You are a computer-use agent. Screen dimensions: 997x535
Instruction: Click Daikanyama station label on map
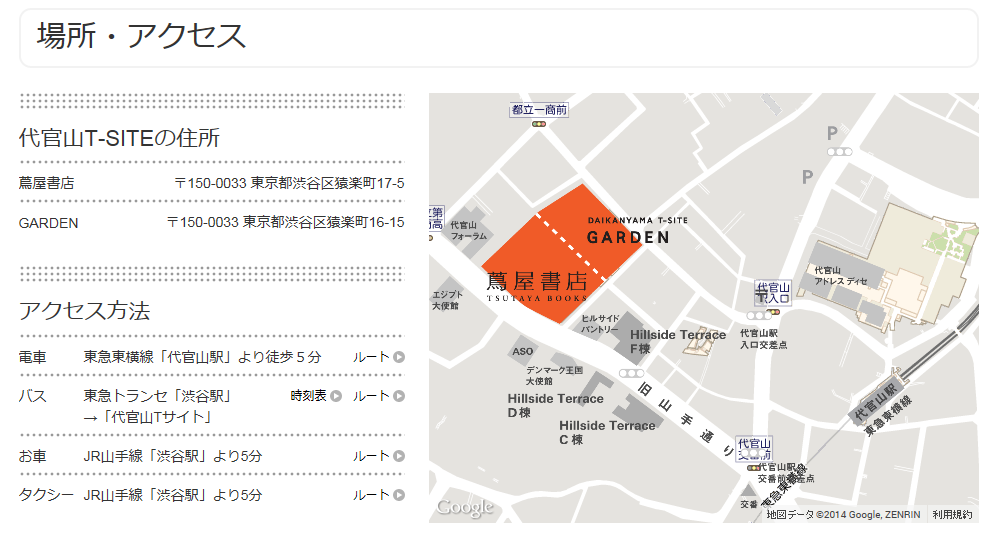[x=876, y=402]
